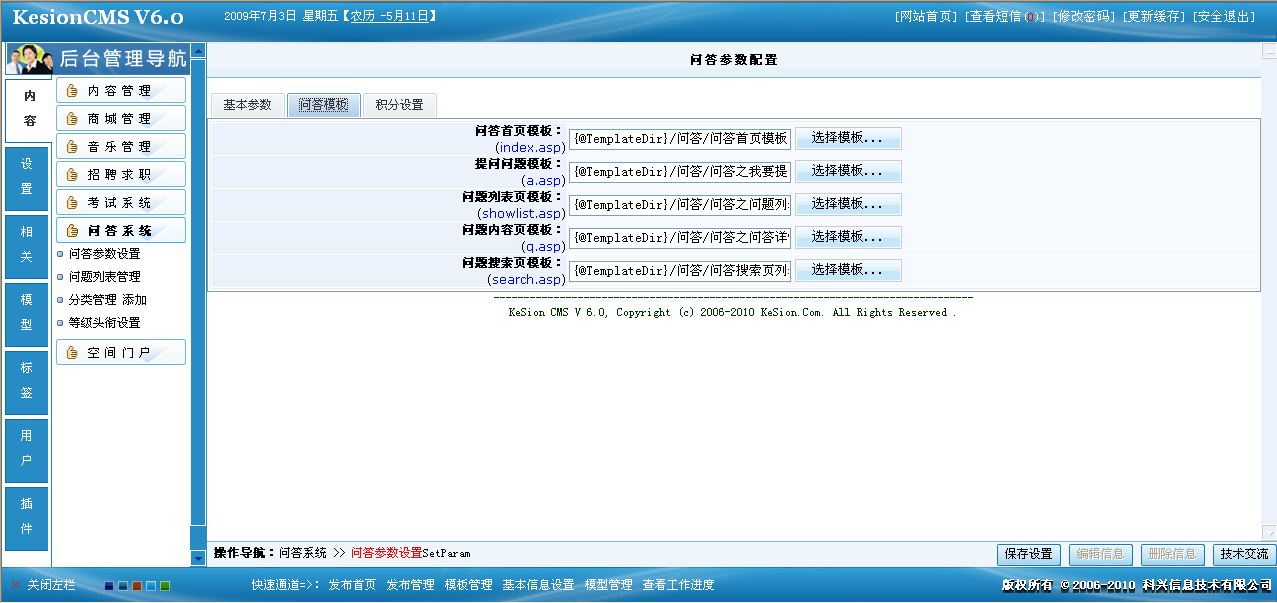Click the sidebar scrollbar down arrow
This screenshot has height=603, width=1277.
[198, 558]
